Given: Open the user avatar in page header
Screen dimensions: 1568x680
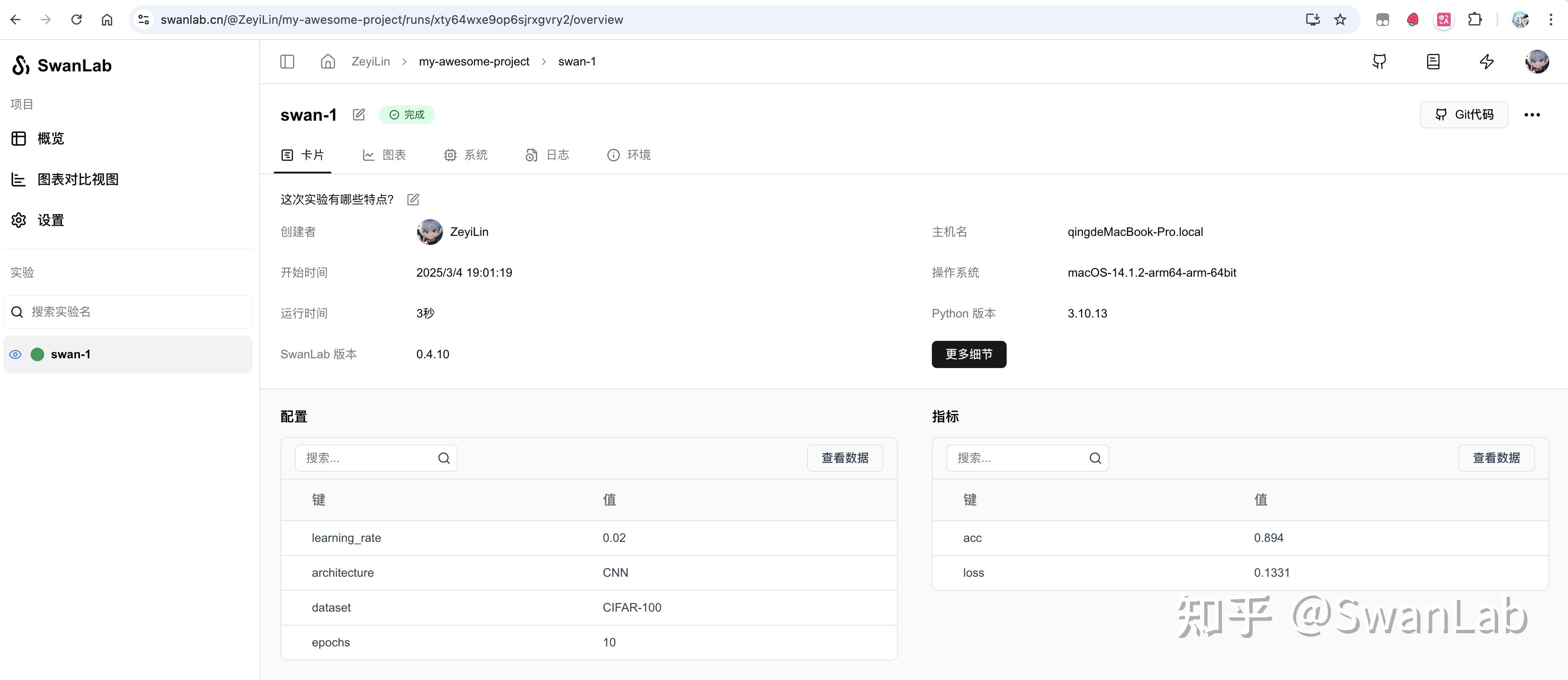Looking at the screenshot, I should pyautogui.click(x=1537, y=62).
